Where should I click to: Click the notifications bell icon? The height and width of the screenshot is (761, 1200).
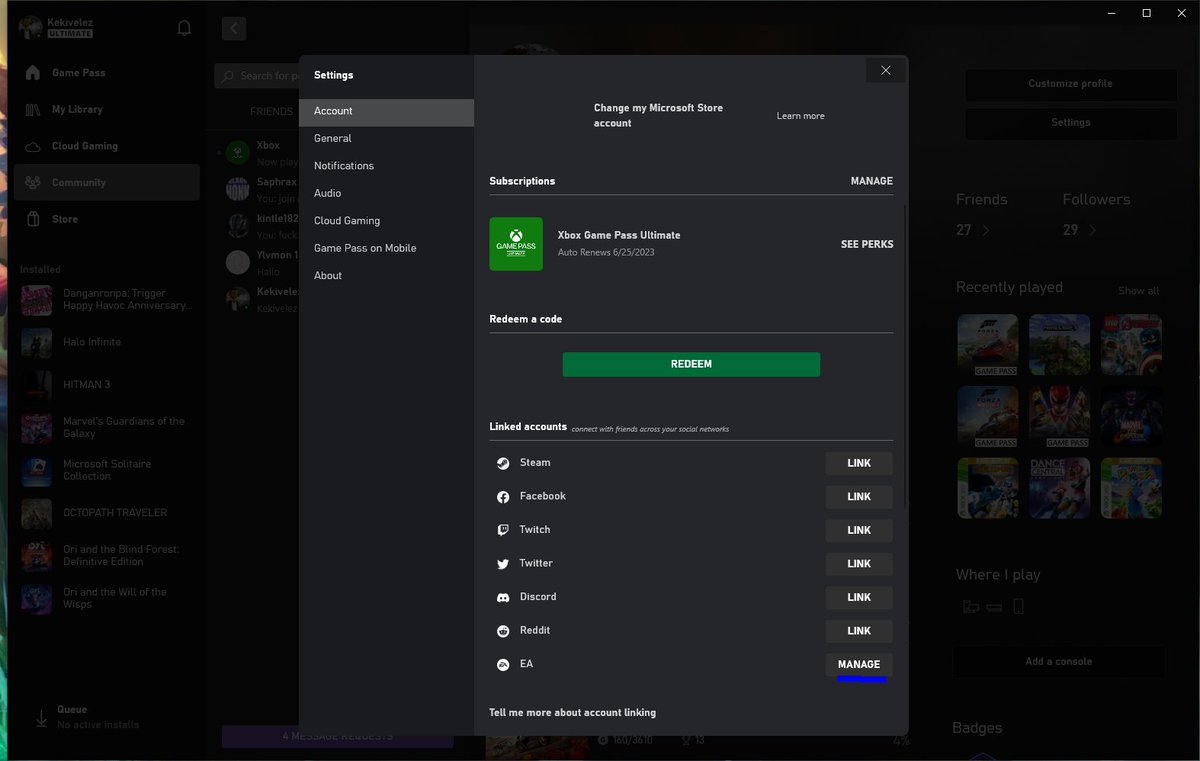click(184, 28)
